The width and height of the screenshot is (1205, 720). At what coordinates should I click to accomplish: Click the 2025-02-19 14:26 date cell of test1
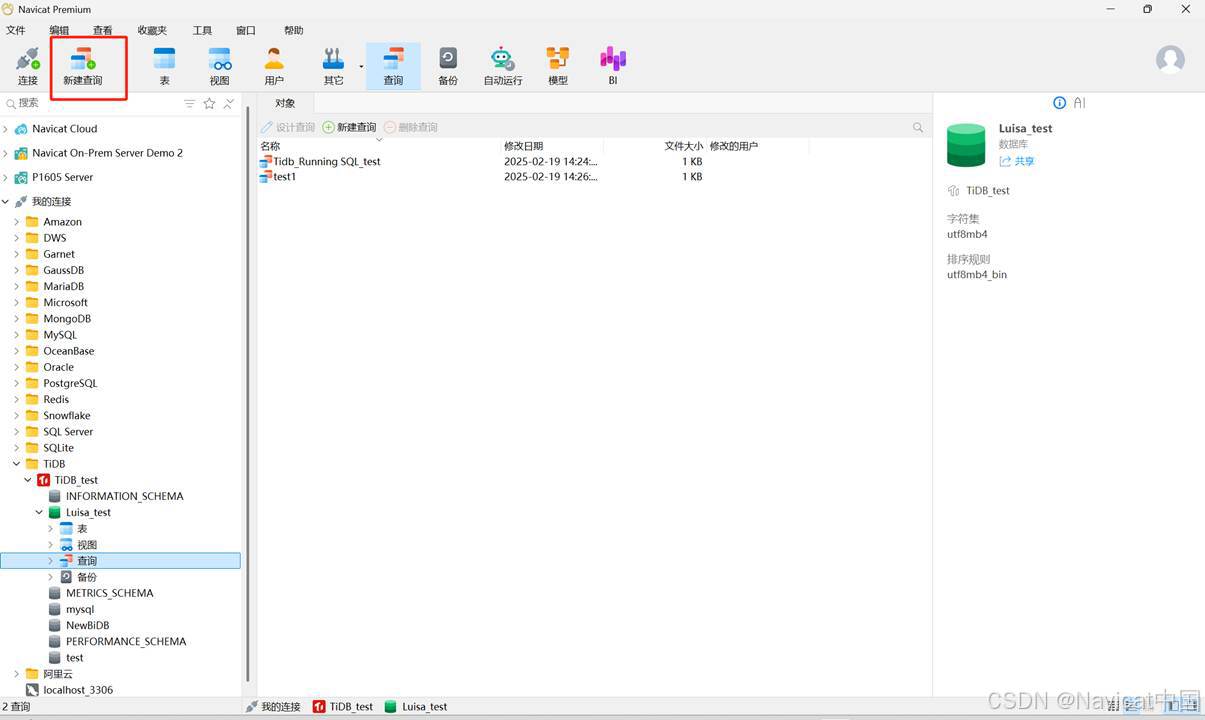(x=551, y=177)
